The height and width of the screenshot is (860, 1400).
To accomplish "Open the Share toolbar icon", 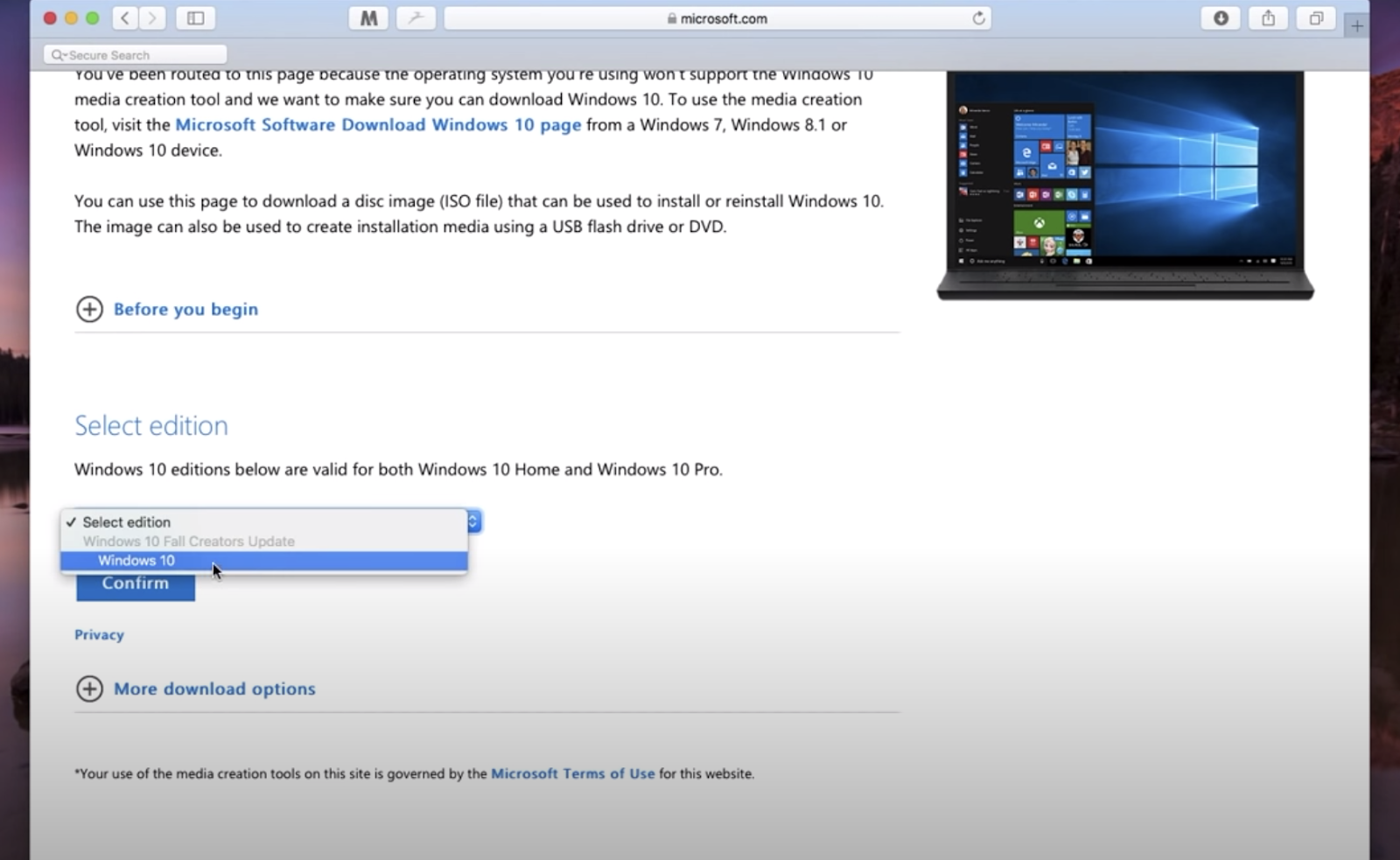I will click(x=1268, y=17).
